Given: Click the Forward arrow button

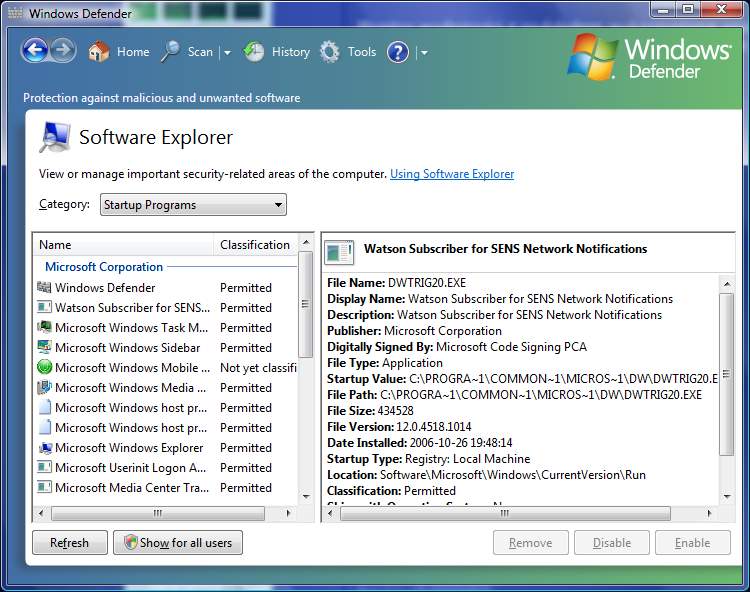Looking at the screenshot, I should click(x=63, y=51).
